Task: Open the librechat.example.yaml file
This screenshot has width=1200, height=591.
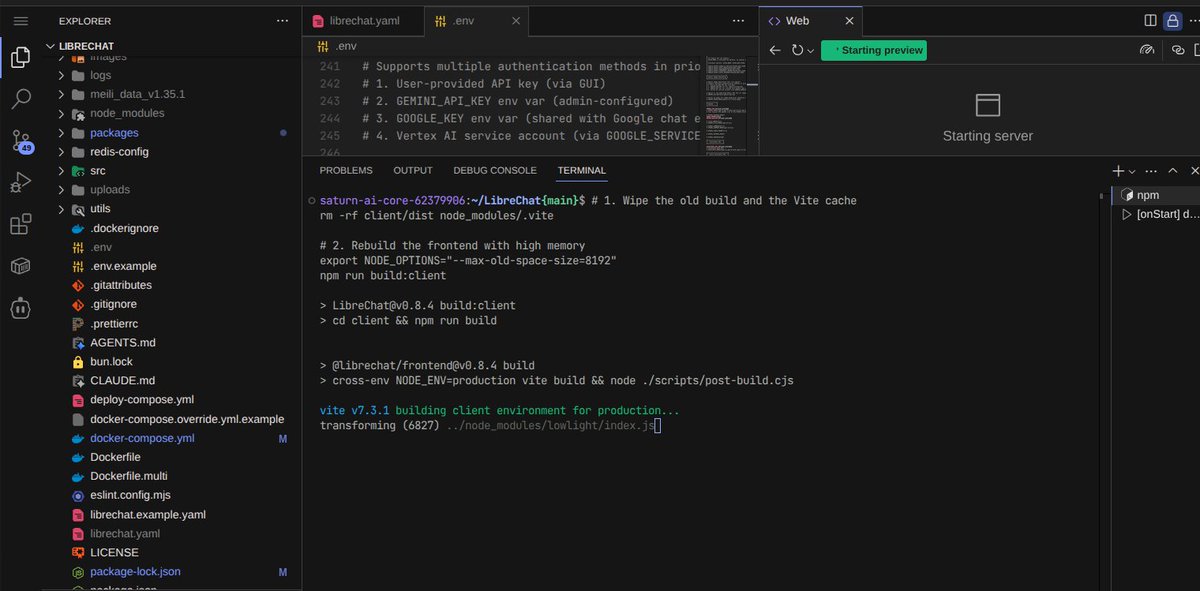Action: click(x=147, y=514)
